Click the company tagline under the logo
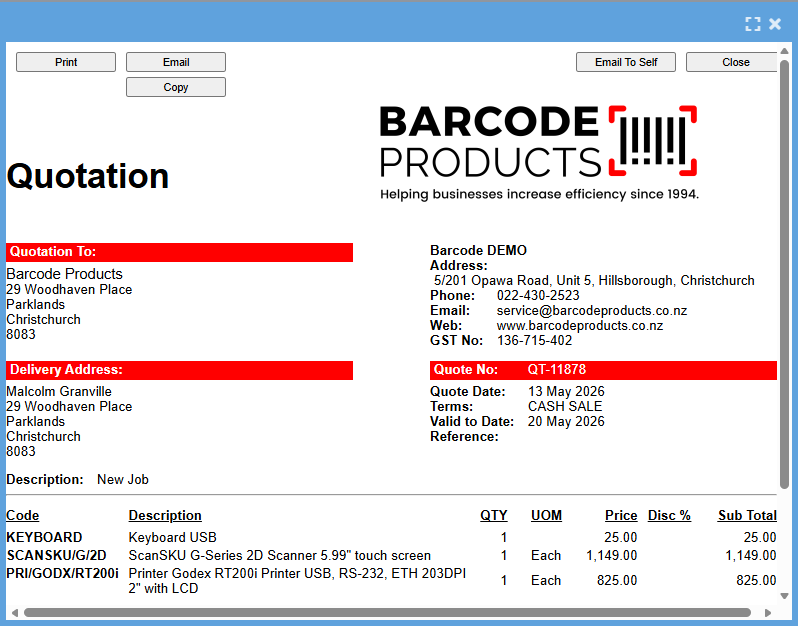Viewport: 798px width, 626px height. coord(539,194)
